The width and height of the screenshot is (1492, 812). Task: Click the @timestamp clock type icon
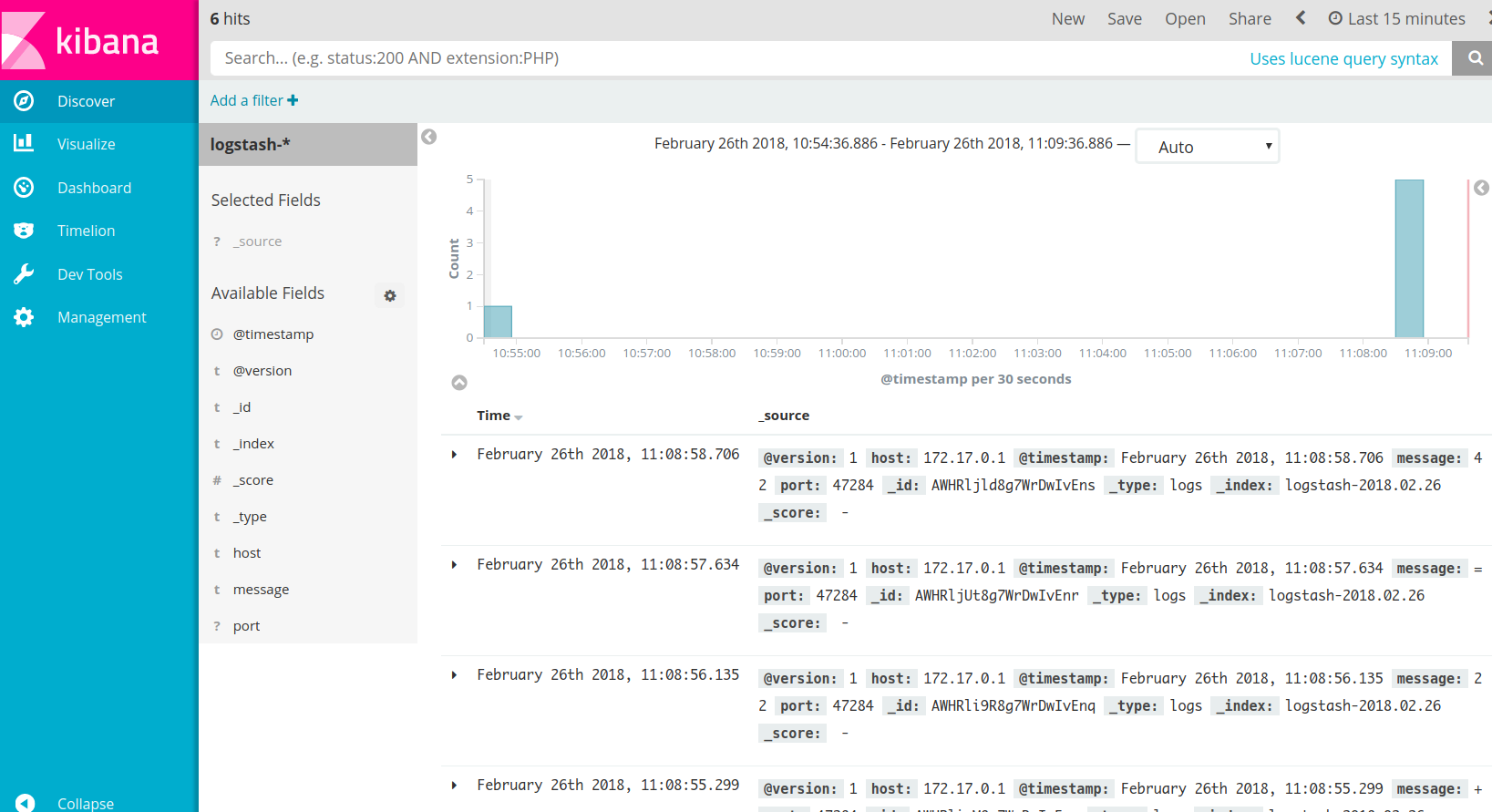click(x=217, y=334)
